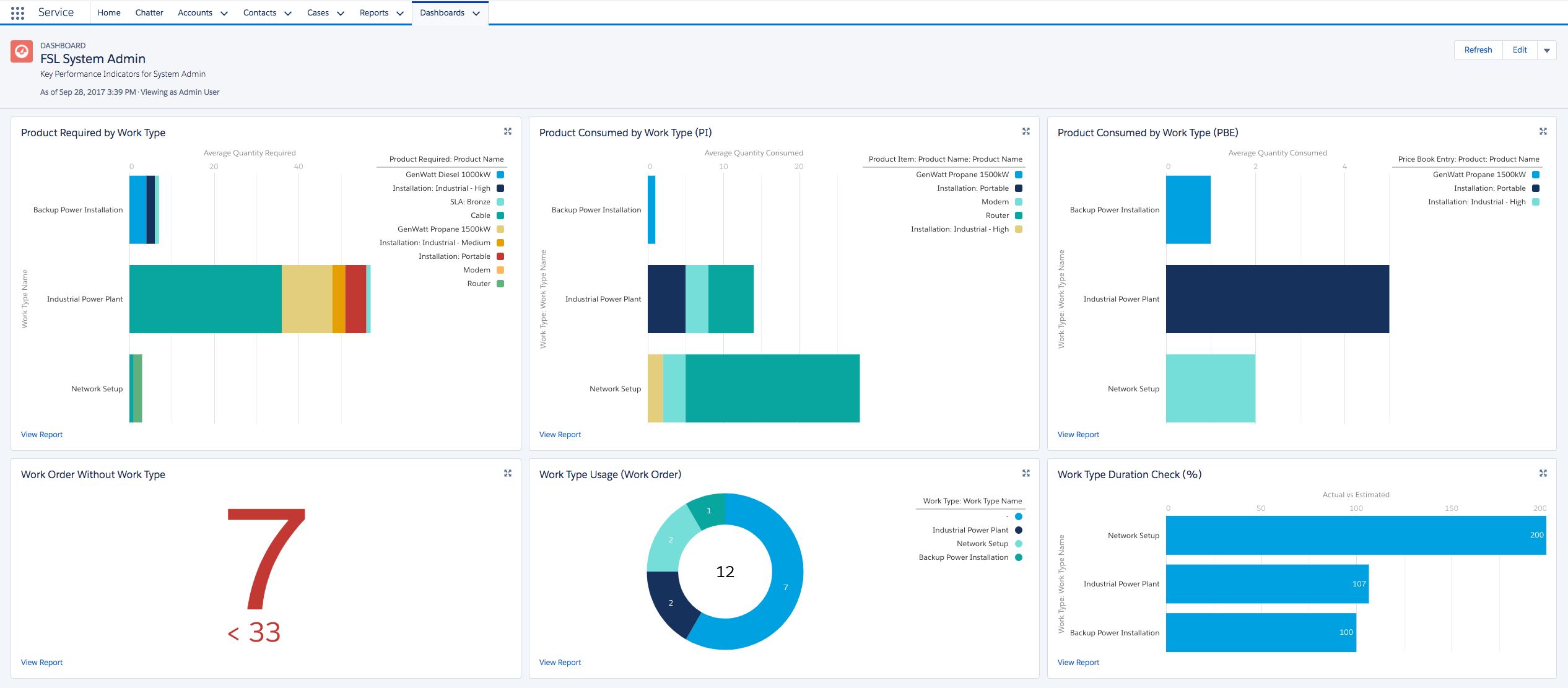
Task: Expand the Reports tab chevron menu
Action: coord(400,13)
